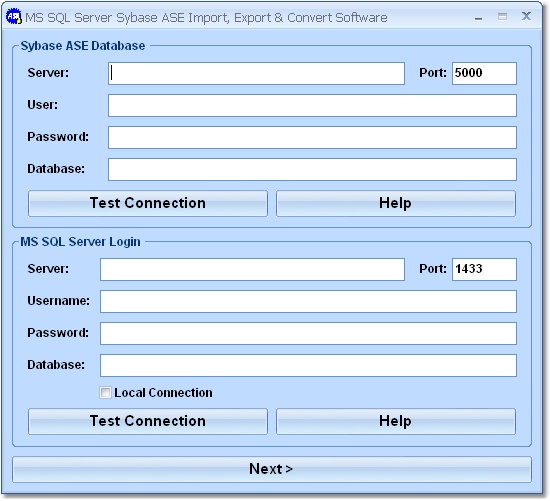Click the disabled maximize window button
Image resolution: width=550 pixels, height=501 pixels.
(502, 16)
